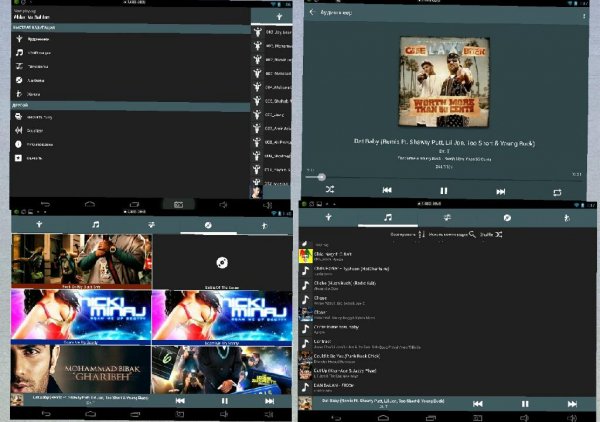Next track in albums screen mini player

coord(269,401)
